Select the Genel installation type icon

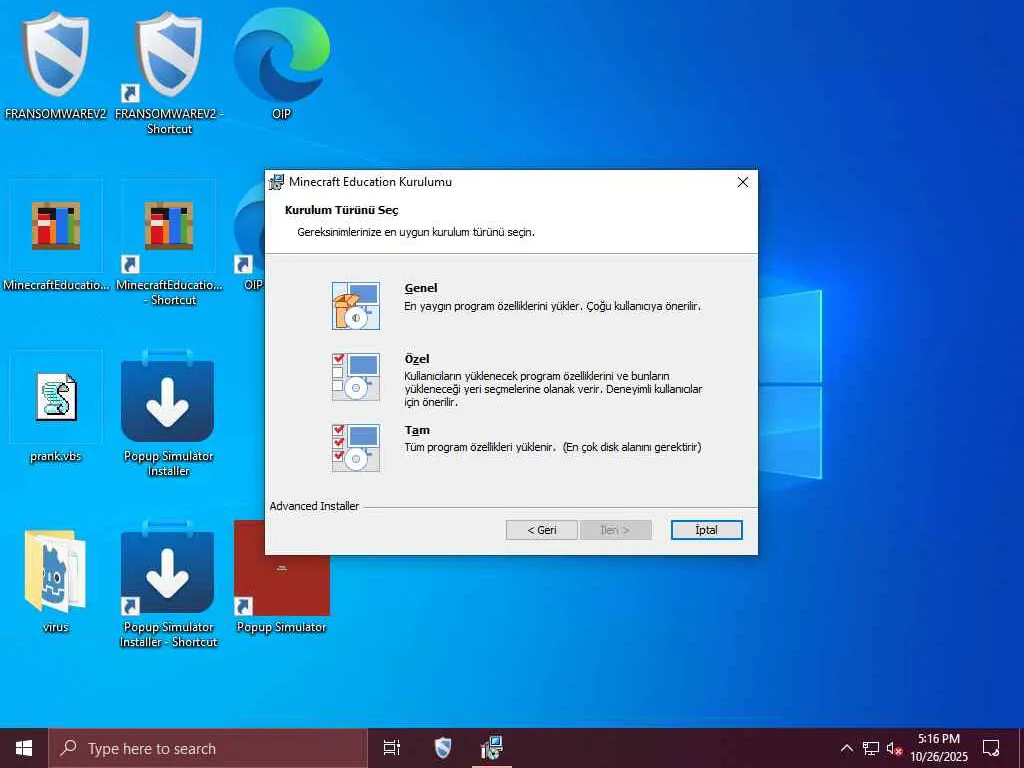tap(356, 306)
